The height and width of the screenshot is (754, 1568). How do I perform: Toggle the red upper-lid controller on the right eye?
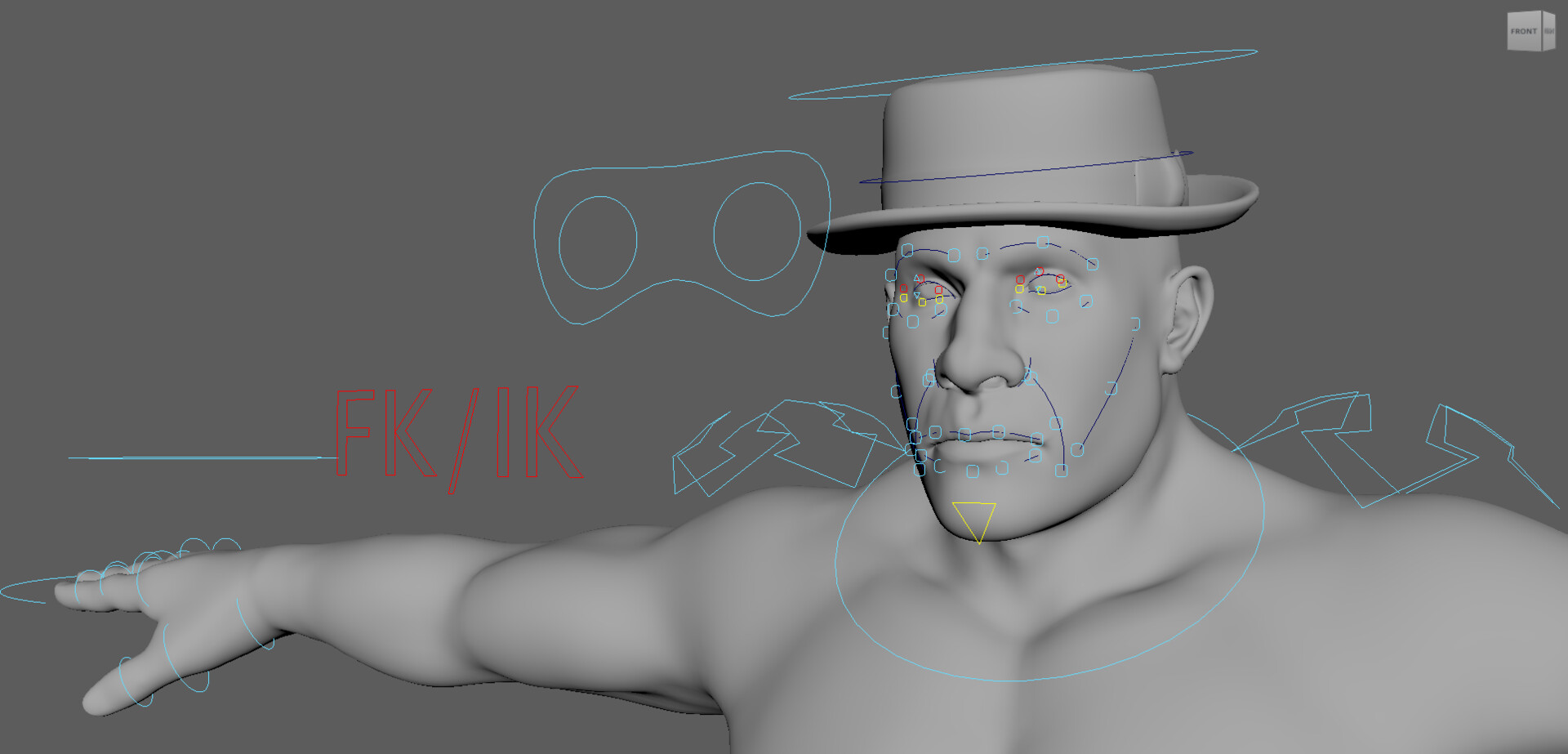point(1039,271)
